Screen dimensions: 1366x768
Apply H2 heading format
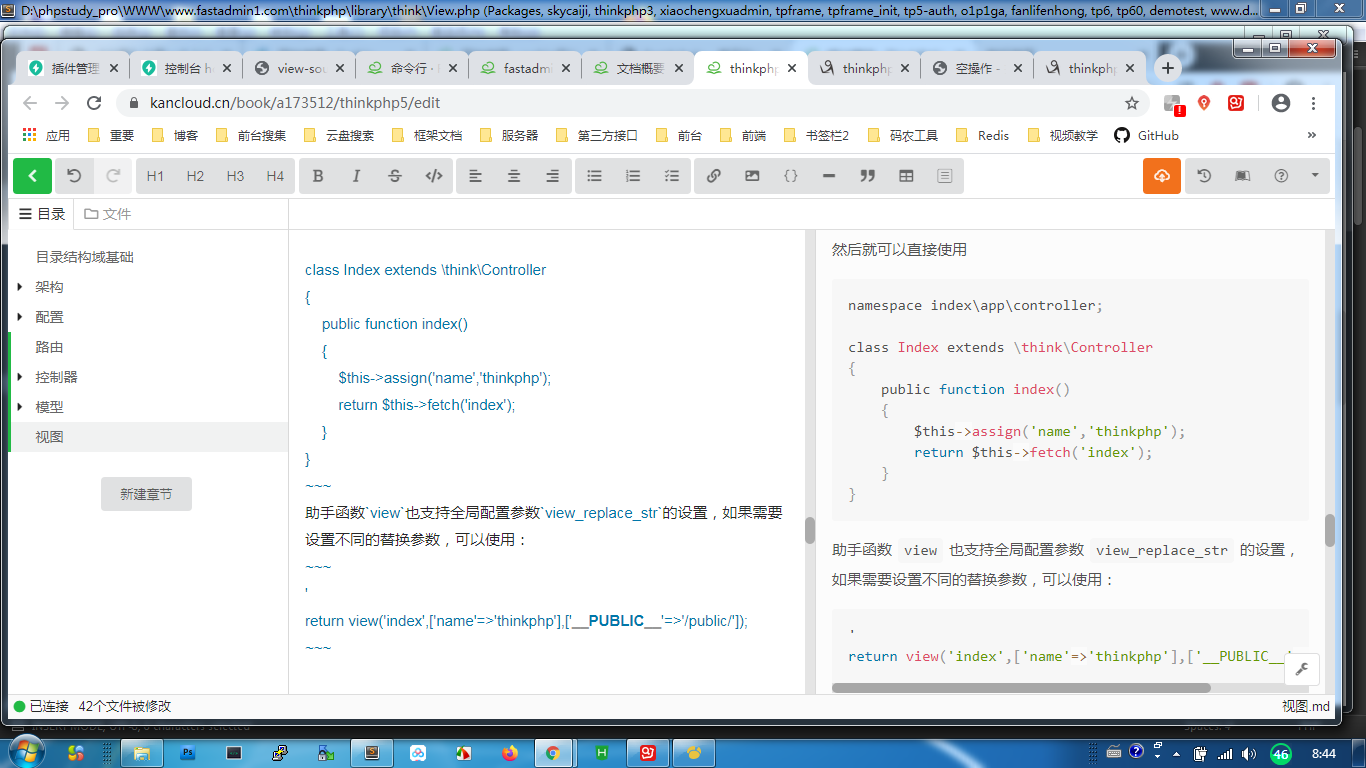(195, 176)
